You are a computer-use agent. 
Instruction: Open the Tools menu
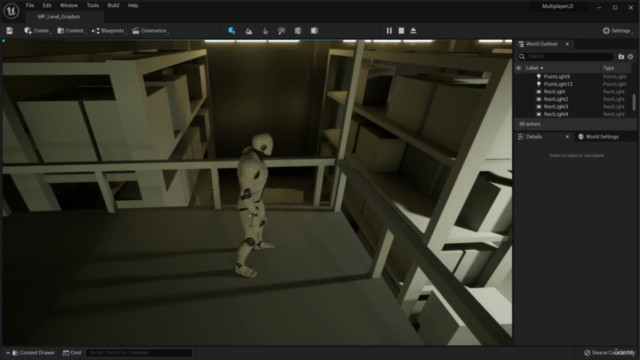click(93, 6)
